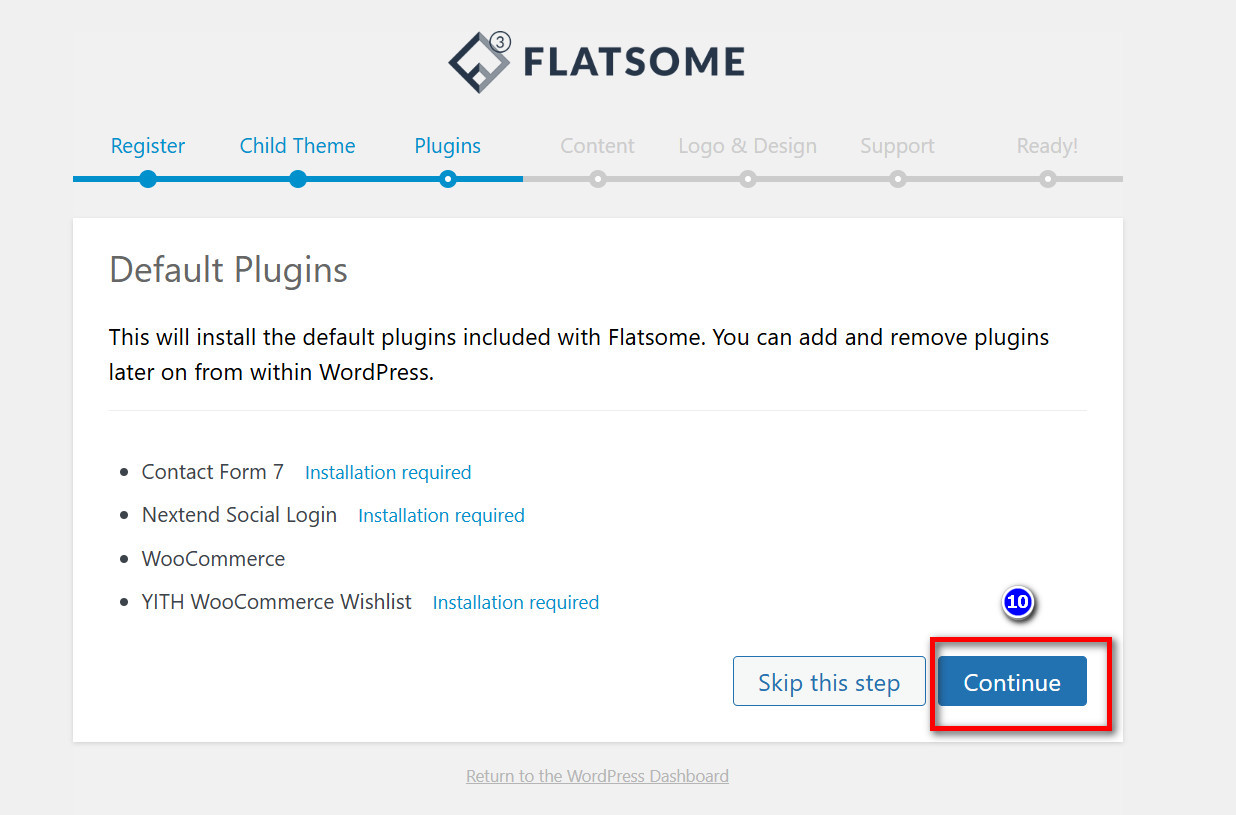
Task: Open the Register wizard step
Action: click(148, 146)
